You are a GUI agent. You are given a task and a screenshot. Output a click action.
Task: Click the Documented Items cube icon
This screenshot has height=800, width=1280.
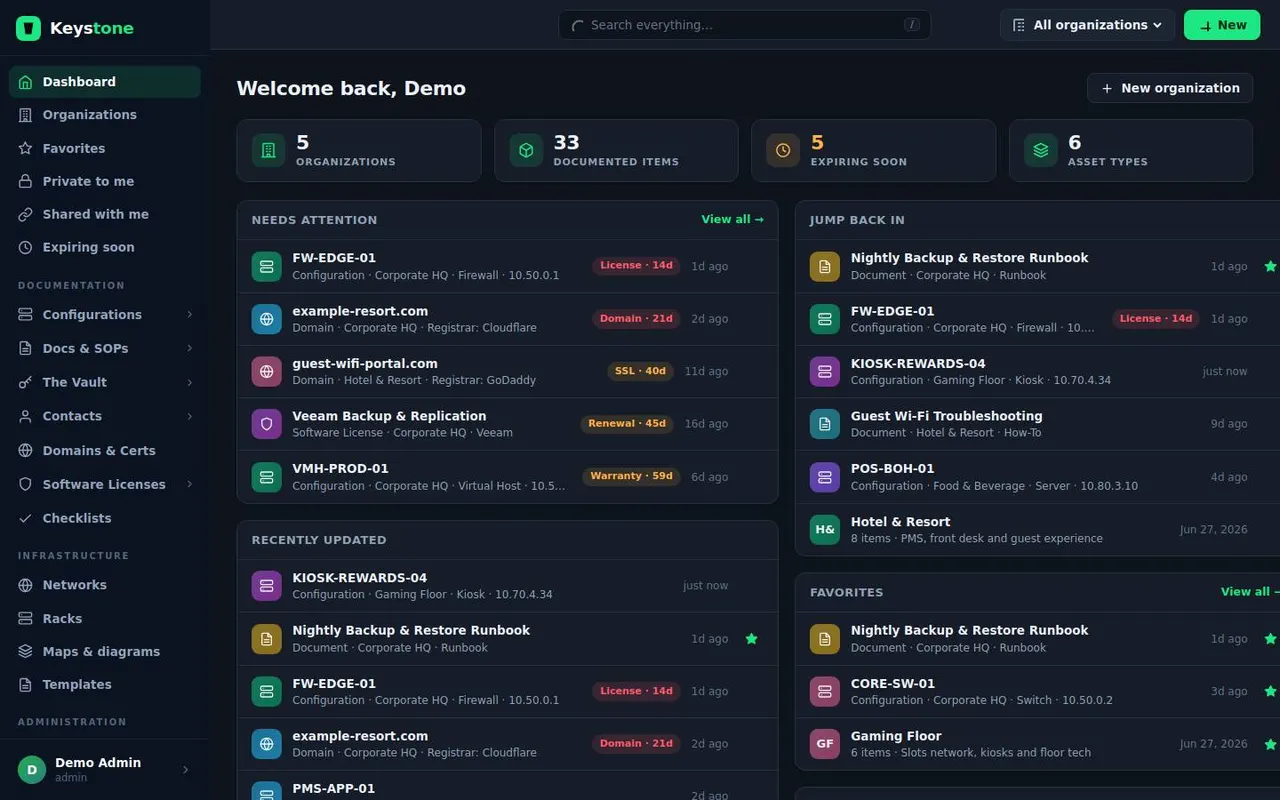[x=526, y=151]
